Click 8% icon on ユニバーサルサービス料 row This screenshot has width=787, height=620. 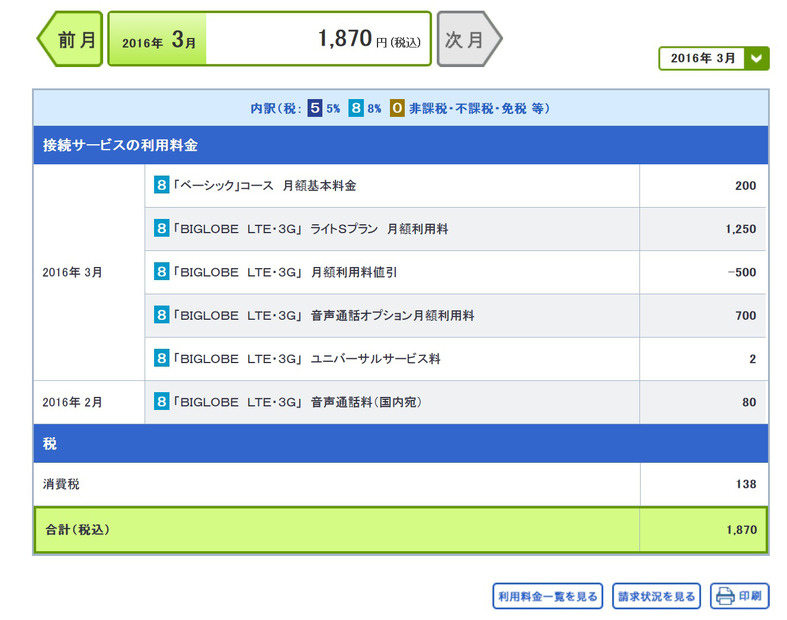(x=161, y=358)
